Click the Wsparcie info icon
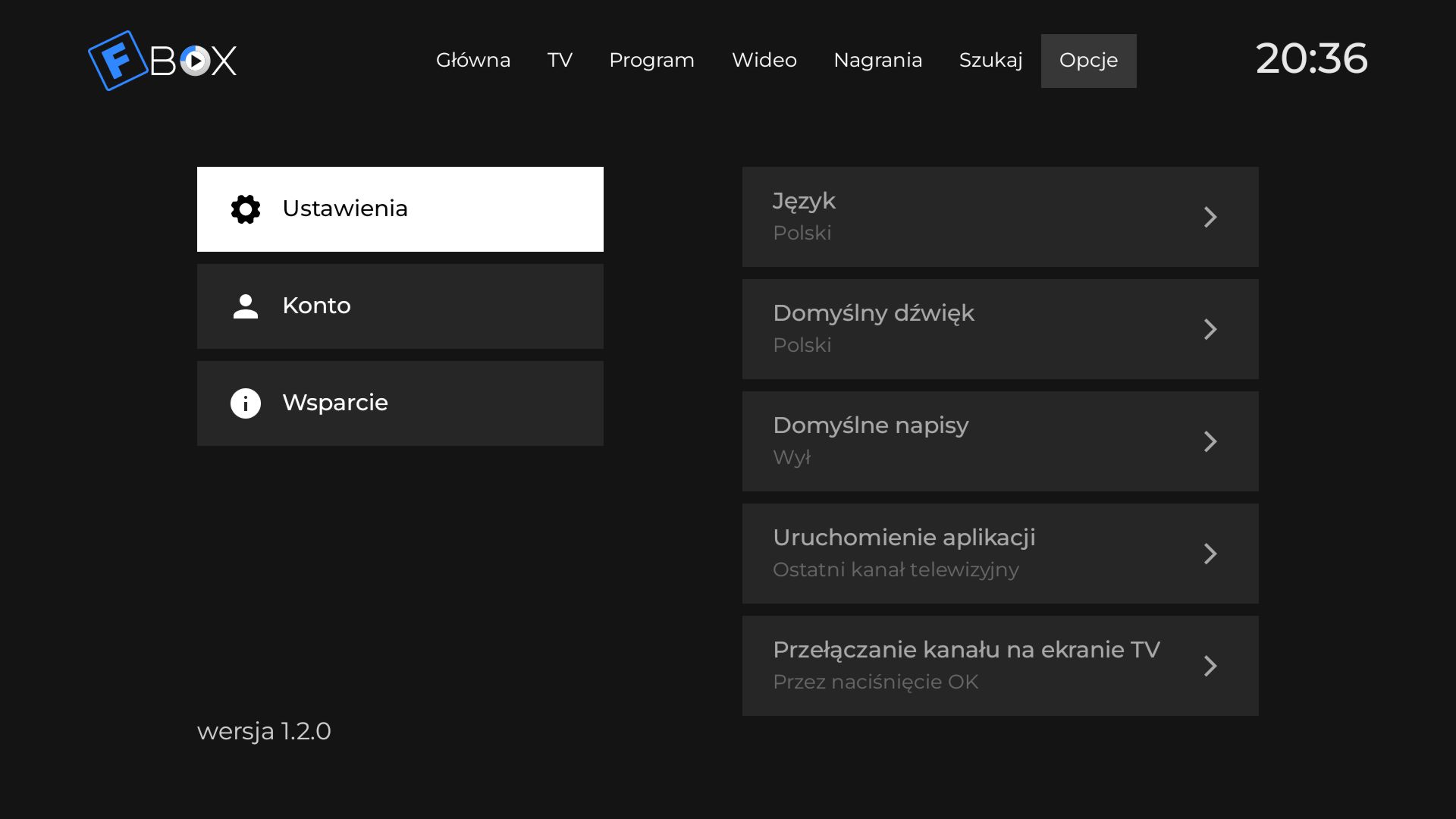Screen dimensions: 1456x819 (x=246, y=403)
